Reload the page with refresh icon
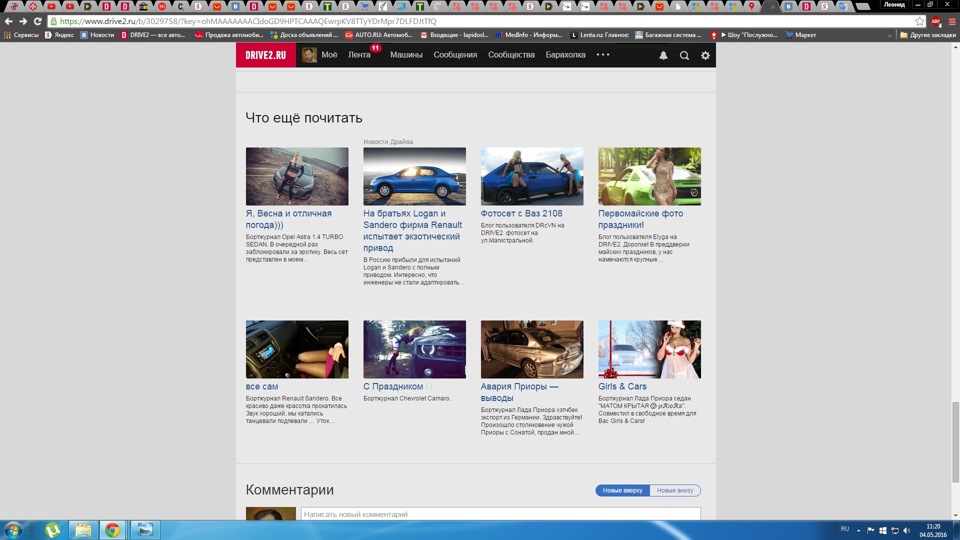Viewport: 960px width, 540px height. (37, 21)
